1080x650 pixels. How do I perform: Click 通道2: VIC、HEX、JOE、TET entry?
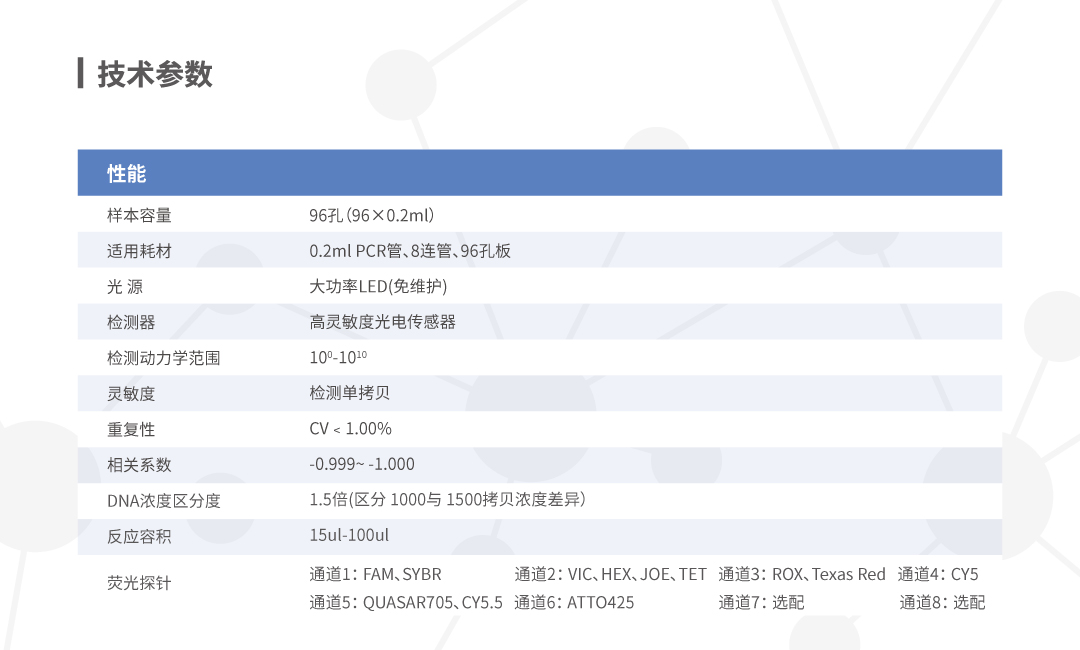(x=610, y=574)
